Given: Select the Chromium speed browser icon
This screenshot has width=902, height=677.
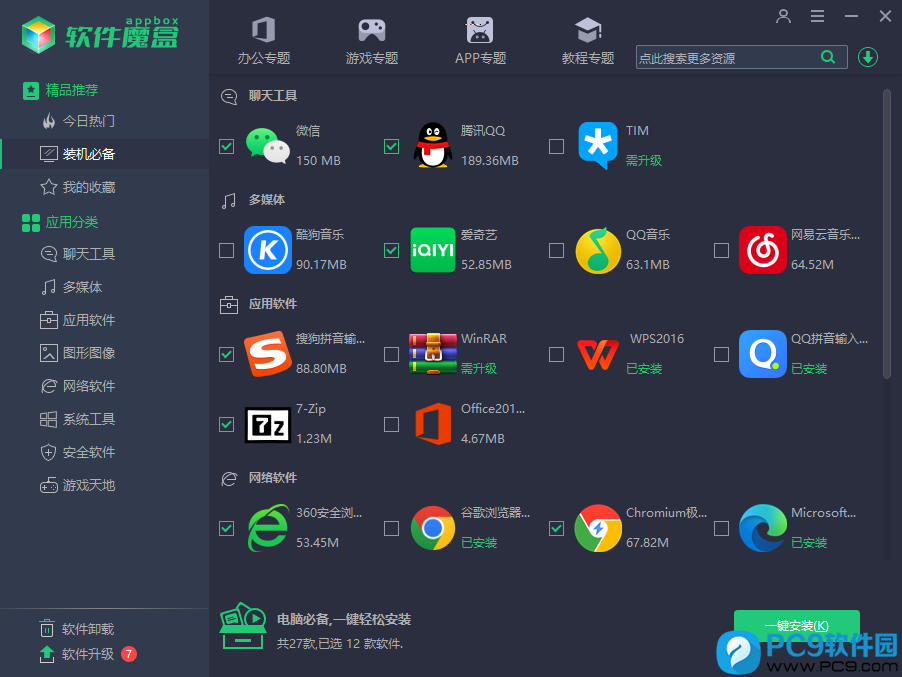Looking at the screenshot, I should point(598,528).
